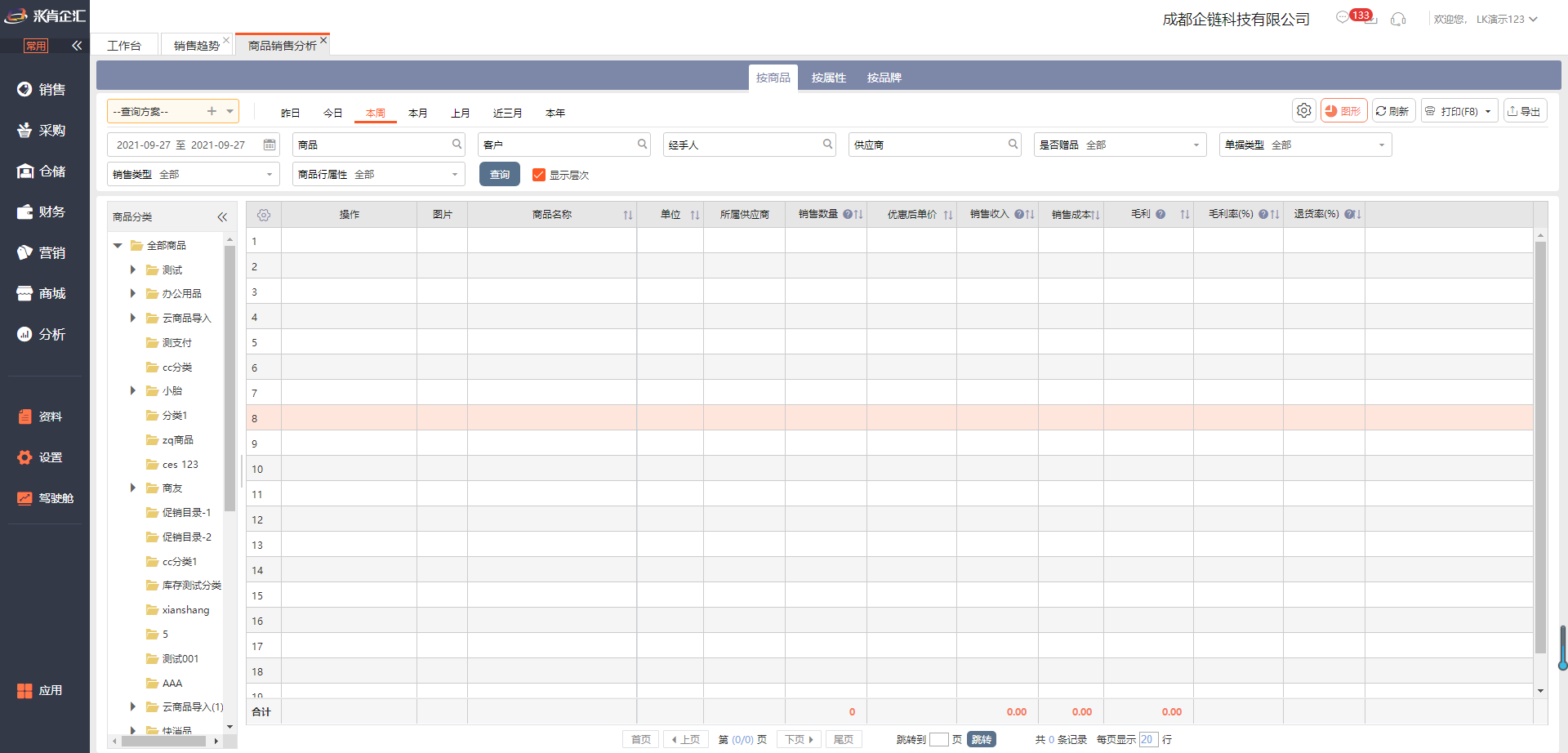1568x753 pixels.
Task: Select the 本月 date range filter
Action: 417,113
